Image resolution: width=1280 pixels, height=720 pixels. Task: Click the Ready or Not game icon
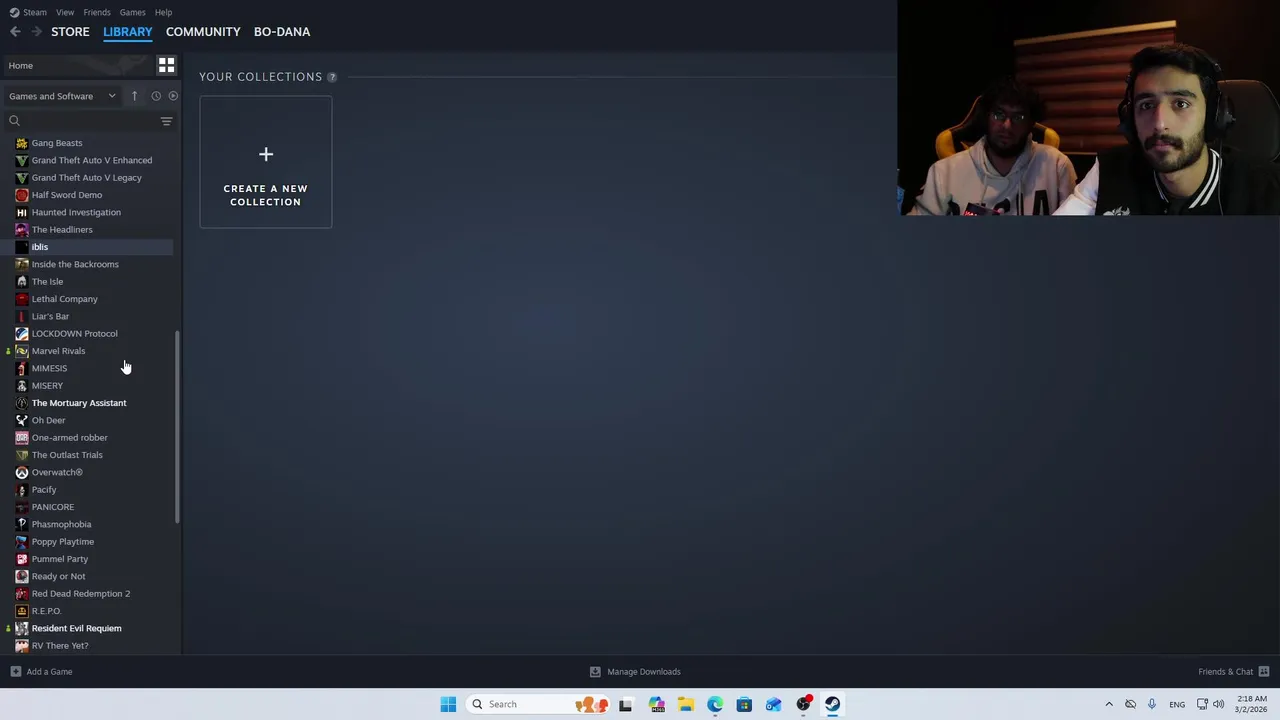click(22, 576)
